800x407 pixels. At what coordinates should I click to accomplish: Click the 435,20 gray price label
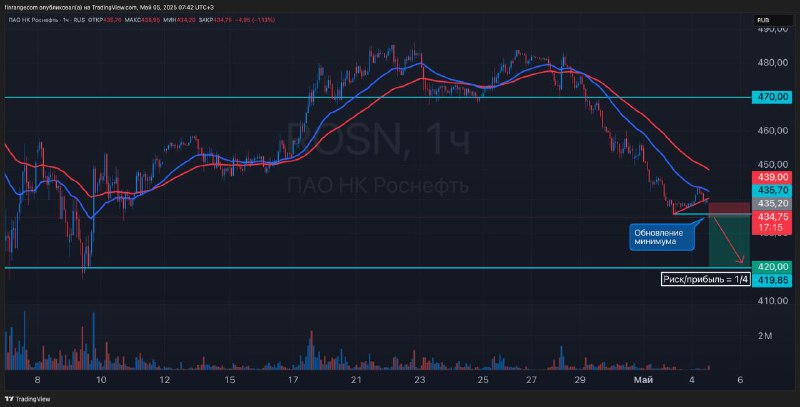point(771,204)
